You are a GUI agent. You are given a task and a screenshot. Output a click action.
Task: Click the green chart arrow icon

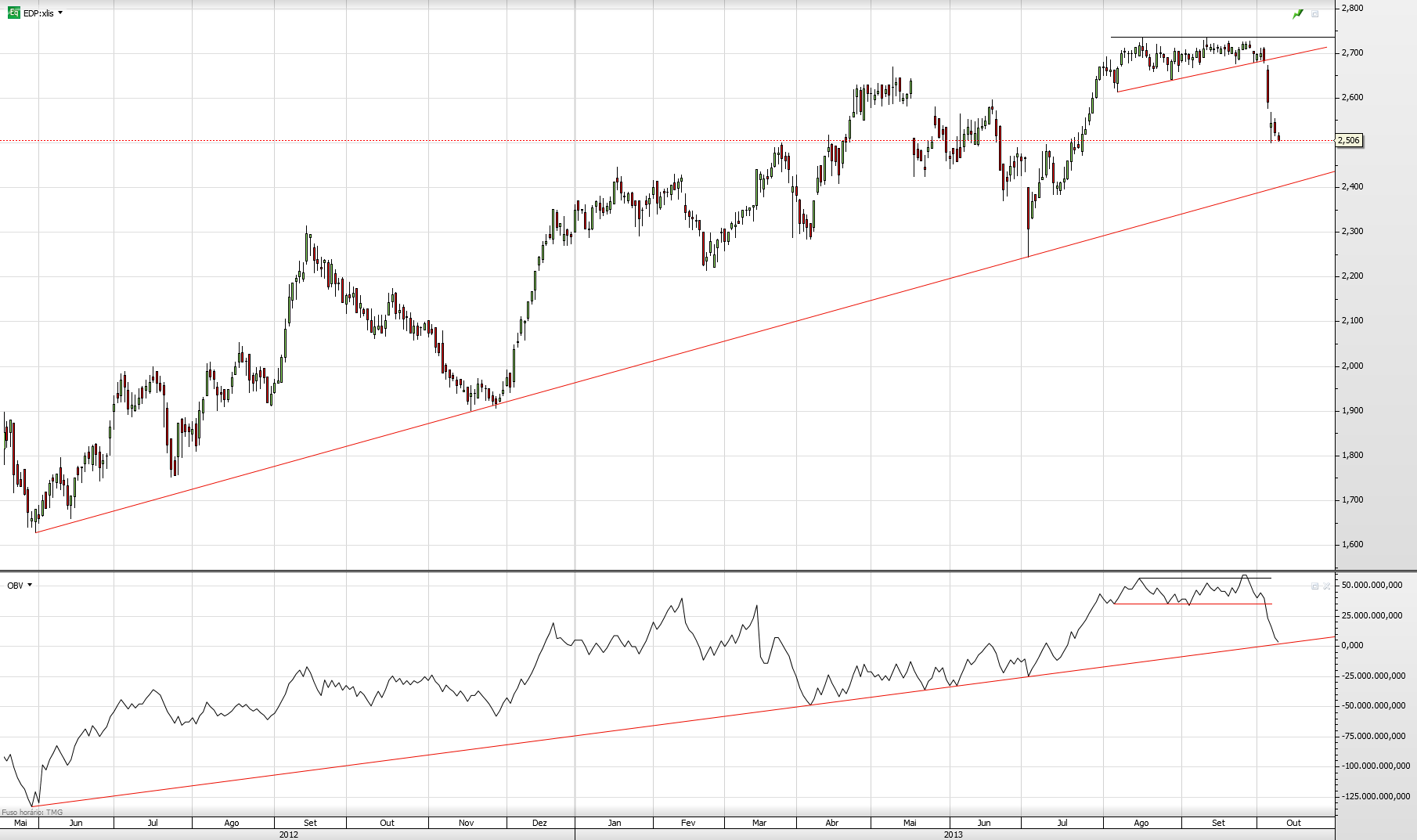tap(1298, 13)
